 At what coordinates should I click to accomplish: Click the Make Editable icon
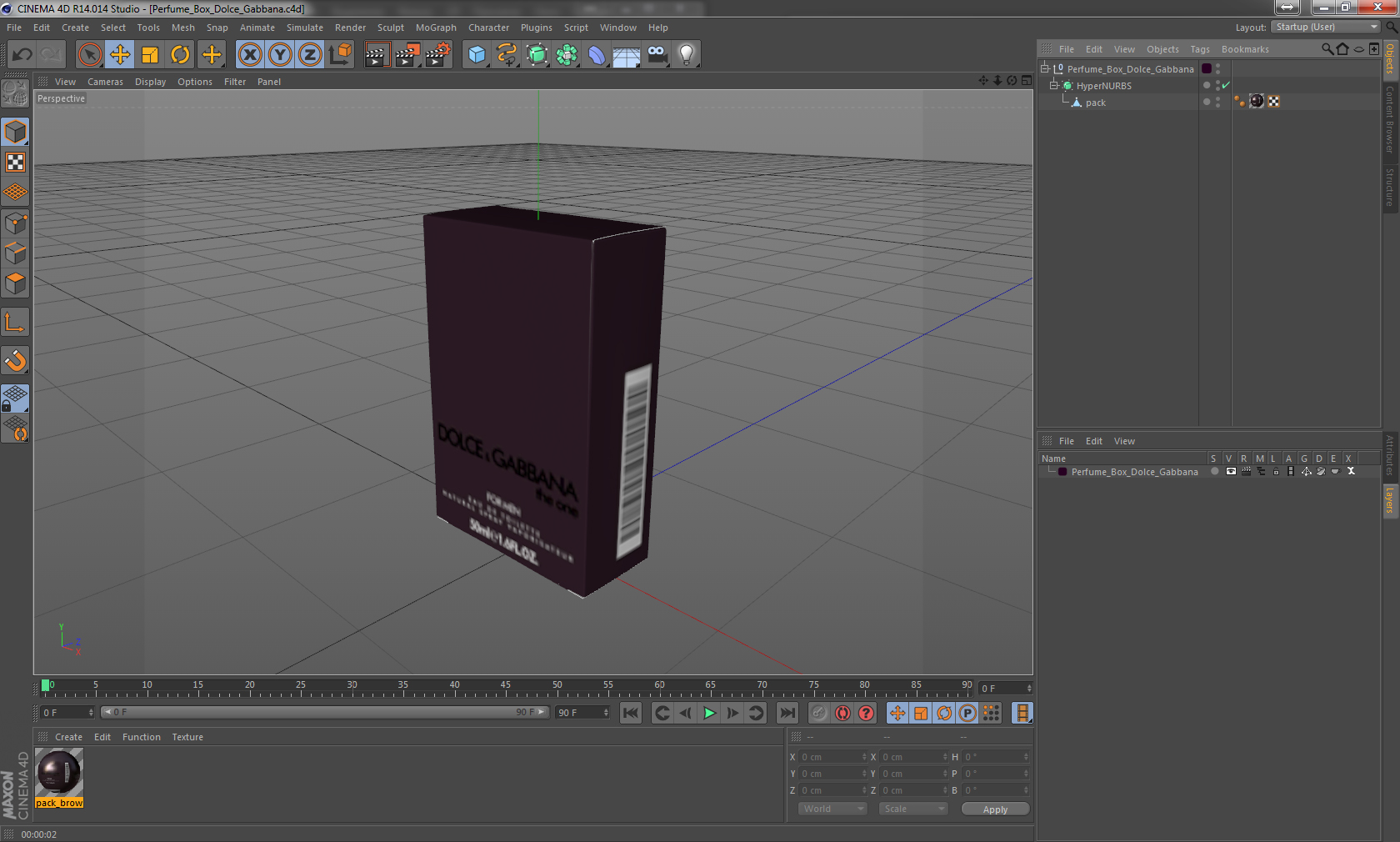click(x=15, y=94)
